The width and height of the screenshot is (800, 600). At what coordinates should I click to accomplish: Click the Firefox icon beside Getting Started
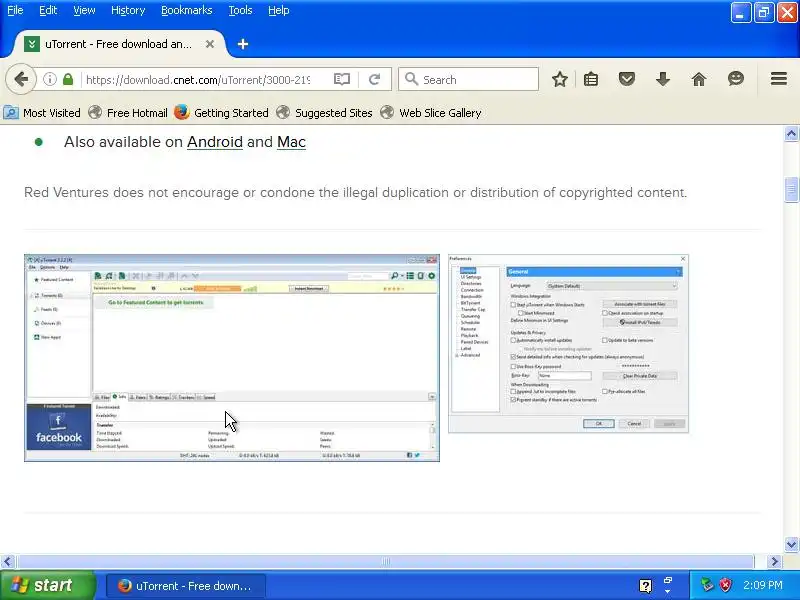tap(182, 112)
